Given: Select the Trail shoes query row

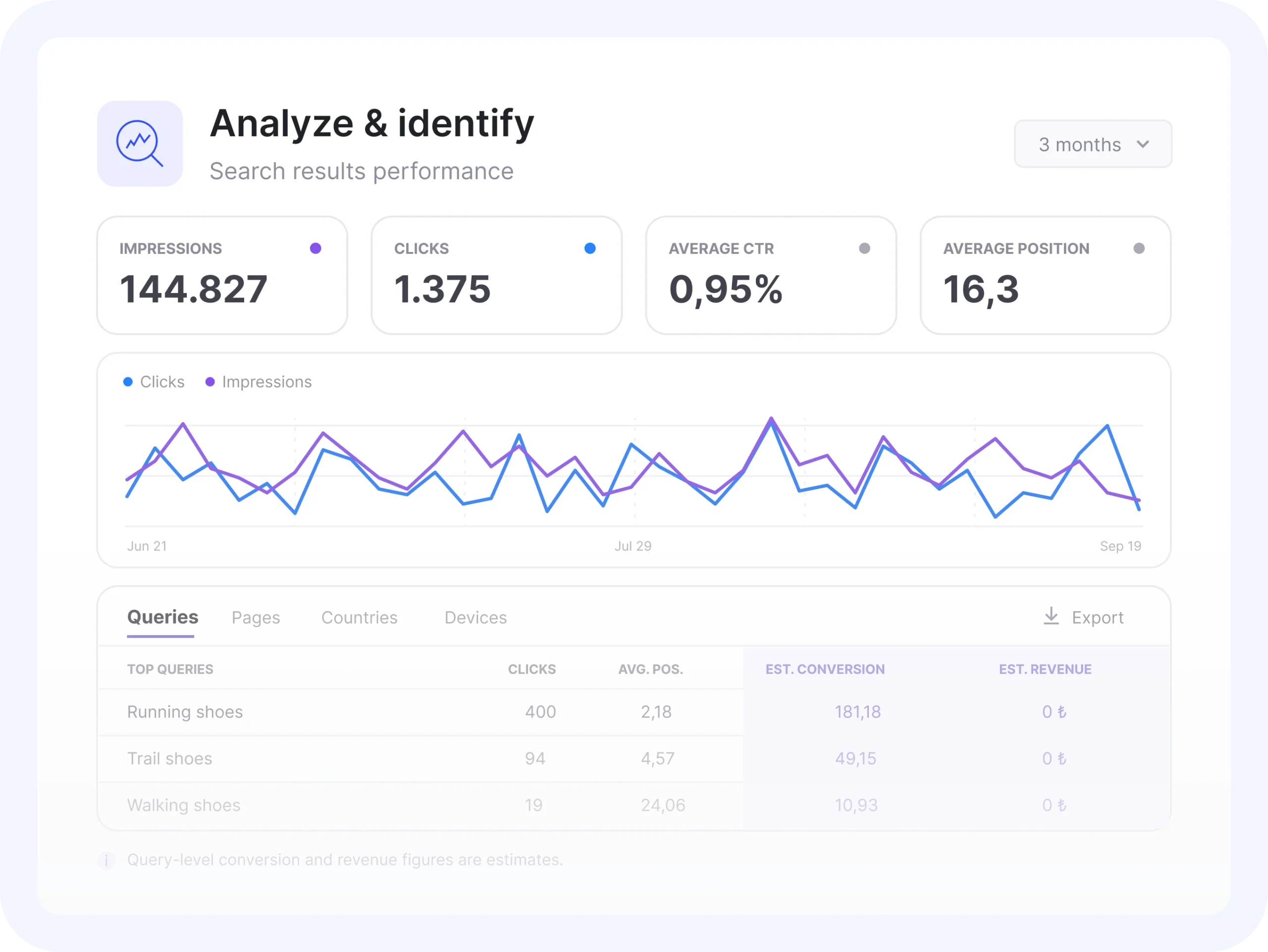Looking at the screenshot, I should click(634, 759).
